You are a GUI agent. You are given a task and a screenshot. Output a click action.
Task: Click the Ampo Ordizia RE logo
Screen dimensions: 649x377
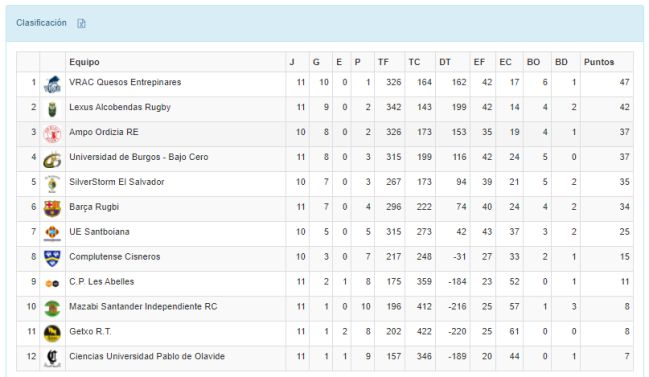(x=52, y=134)
